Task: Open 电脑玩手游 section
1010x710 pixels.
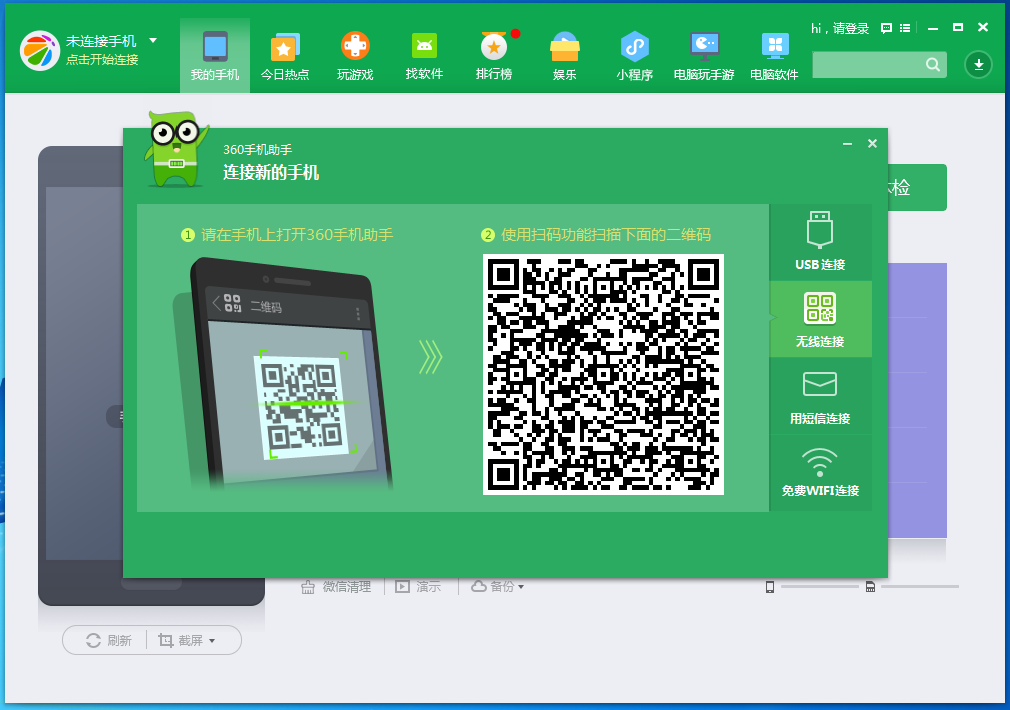Action: coord(704,56)
